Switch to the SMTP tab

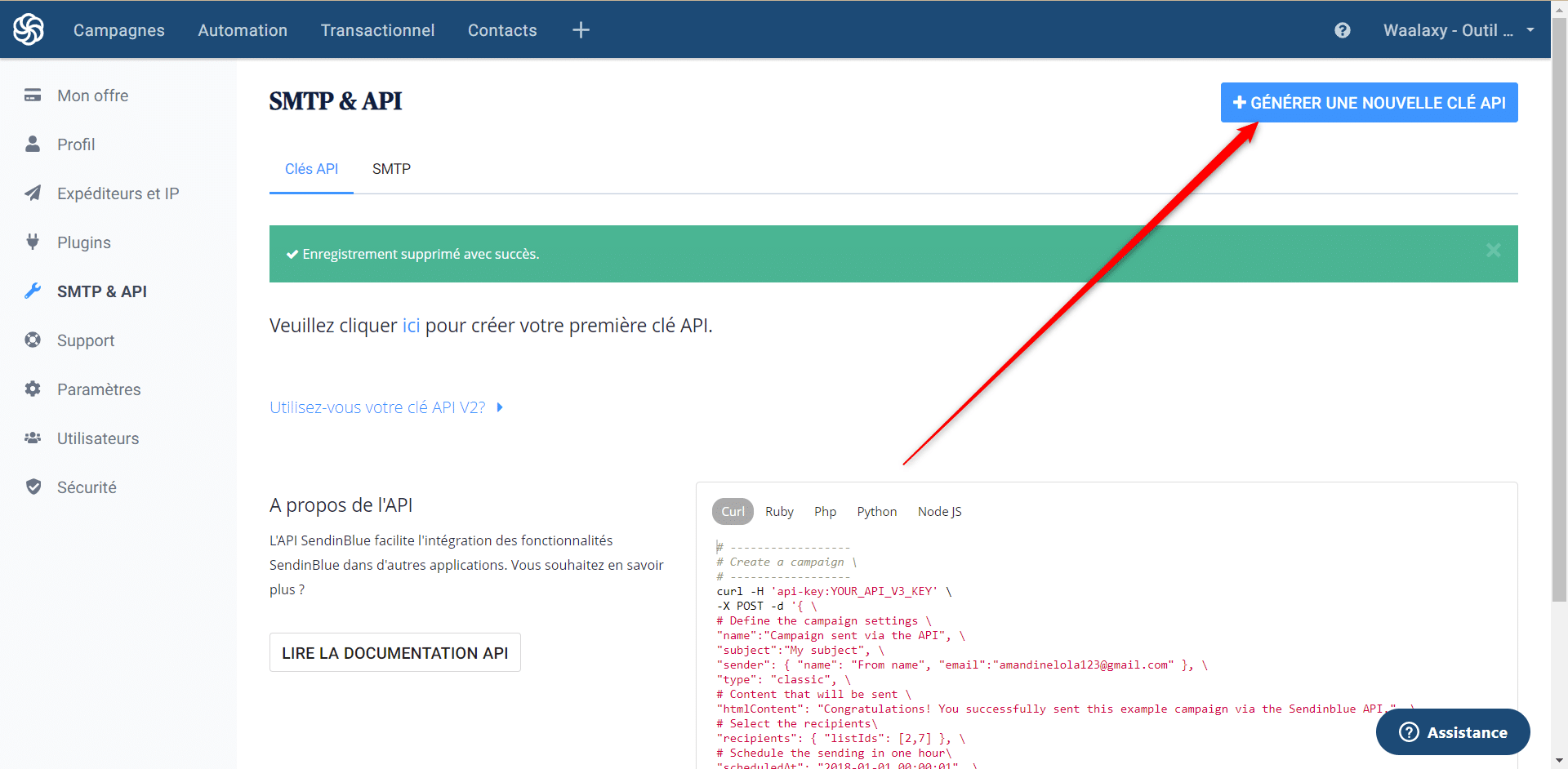coord(391,169)
